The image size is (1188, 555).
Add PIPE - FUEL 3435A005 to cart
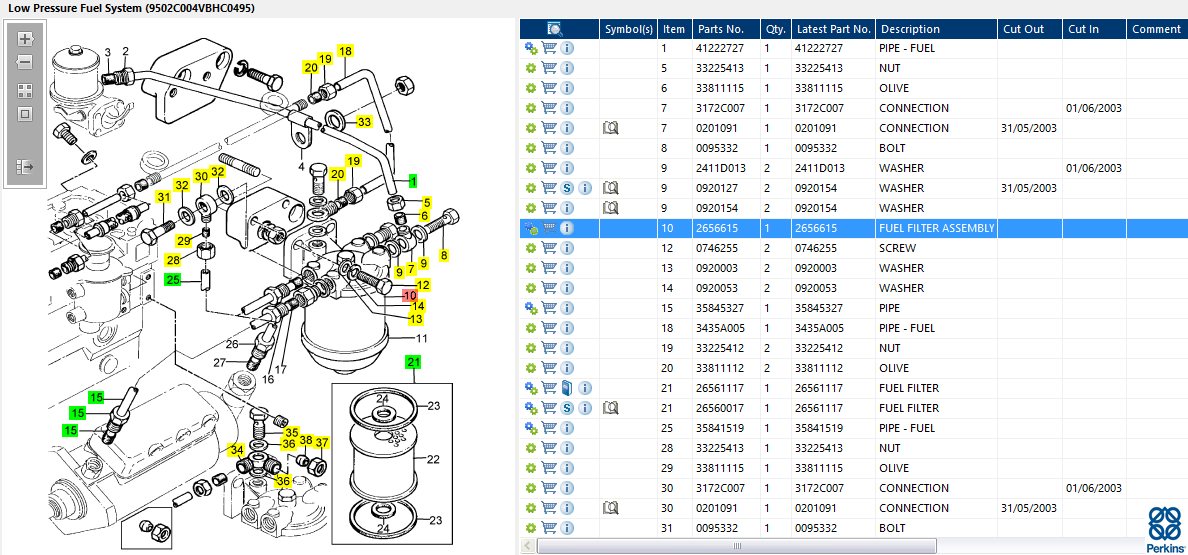549,328
